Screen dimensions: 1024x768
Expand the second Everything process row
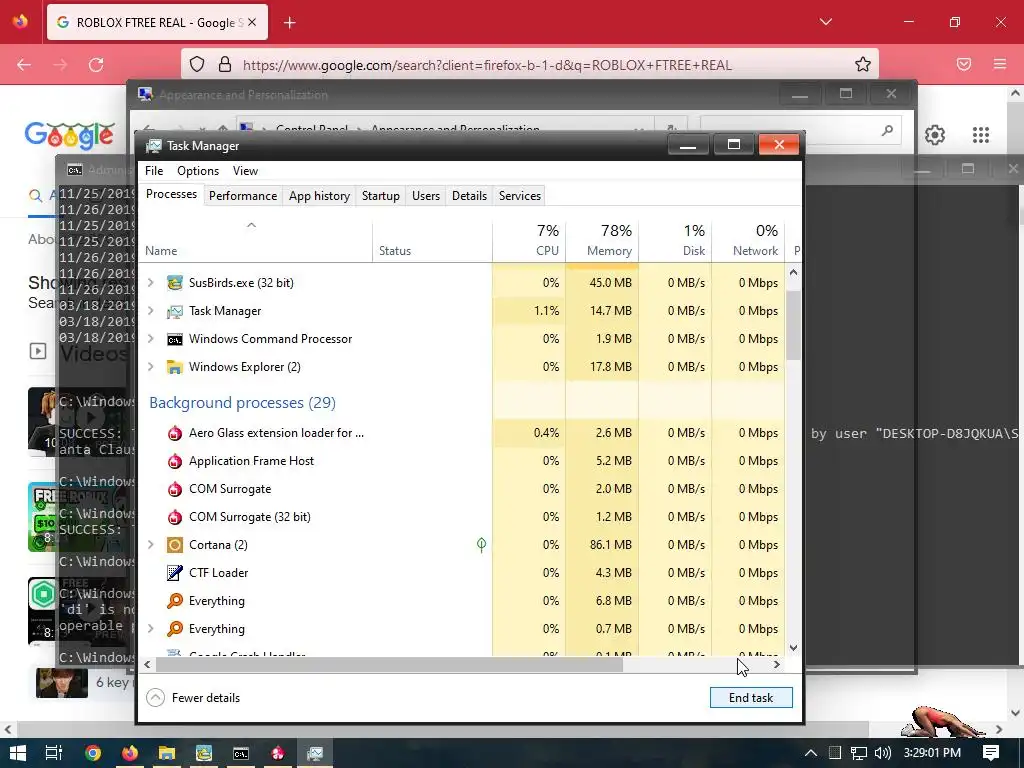151,629
